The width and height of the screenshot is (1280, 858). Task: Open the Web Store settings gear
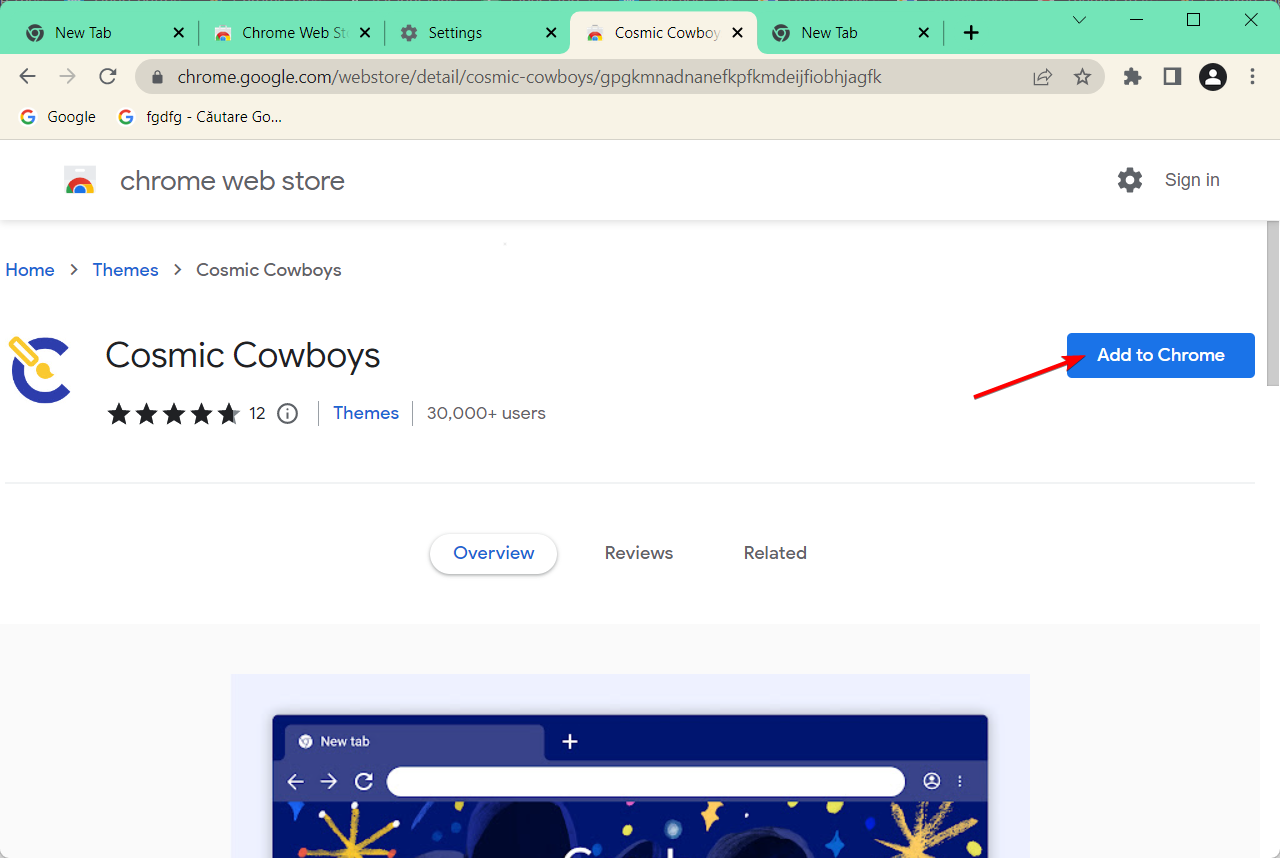pyautogui.click(x=1130, y=180)
